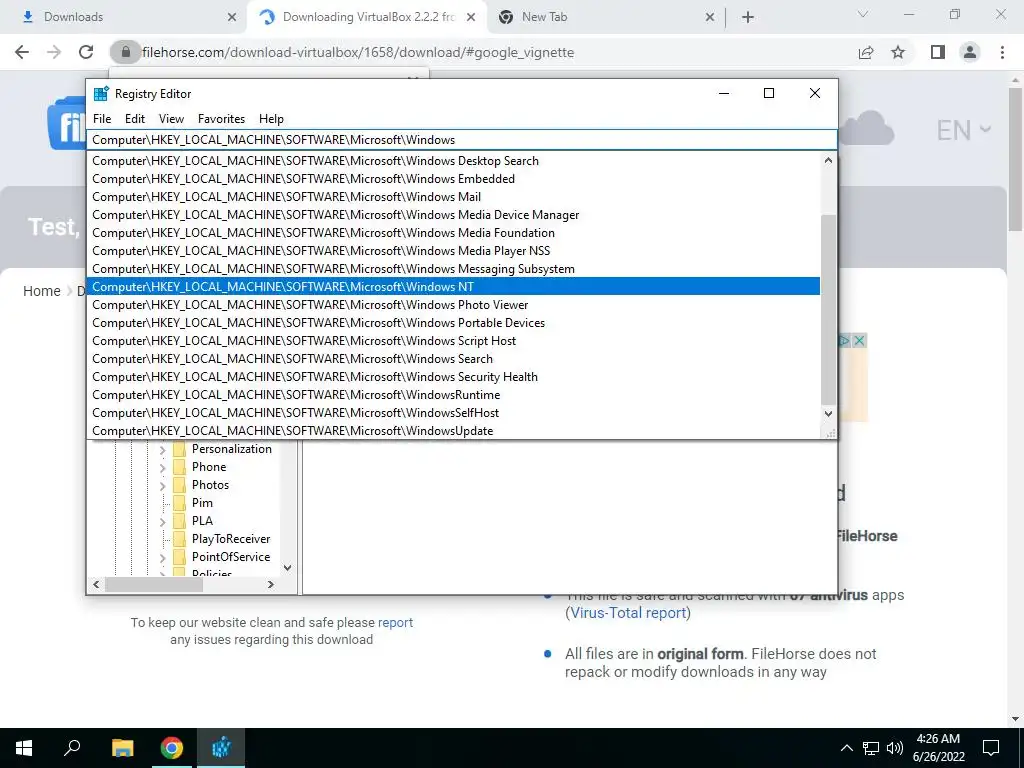Click the network tray icon
The image size is (1024, 768).
tap(871, 748)
